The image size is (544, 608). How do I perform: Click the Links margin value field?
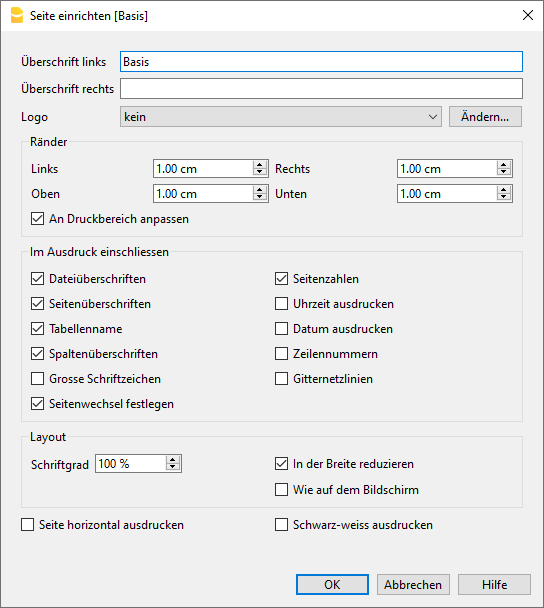(203, 169)
